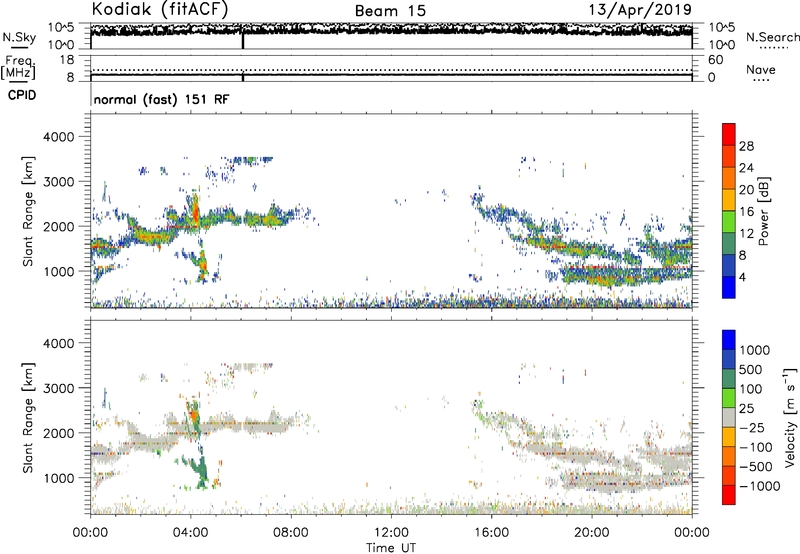Select the '25' label on Velocity colorbar
The height and width of the screenshot is (554, 800).
(x=746, y=408)
